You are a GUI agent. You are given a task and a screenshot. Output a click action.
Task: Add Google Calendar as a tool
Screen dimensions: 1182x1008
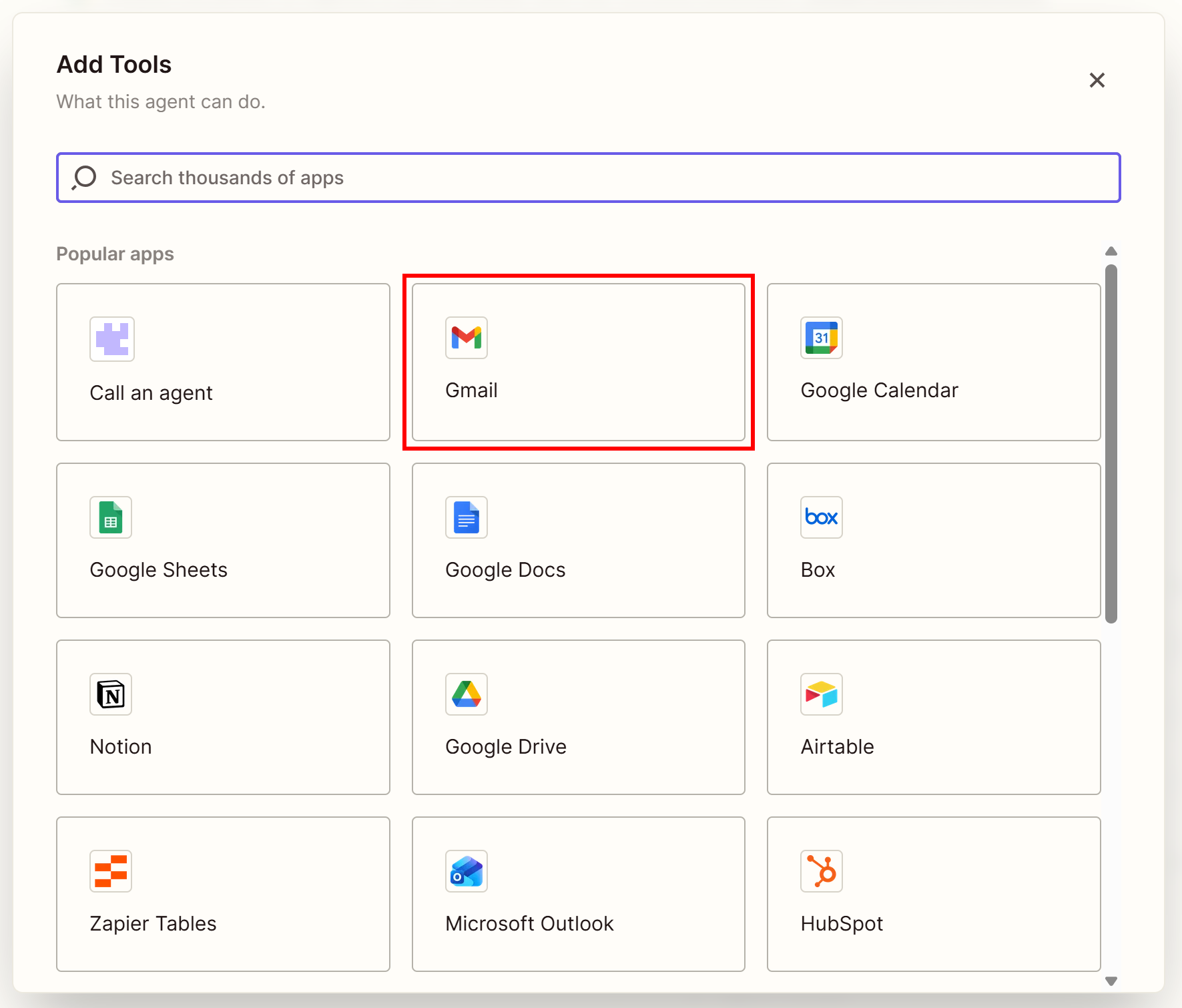pos(933,362)
